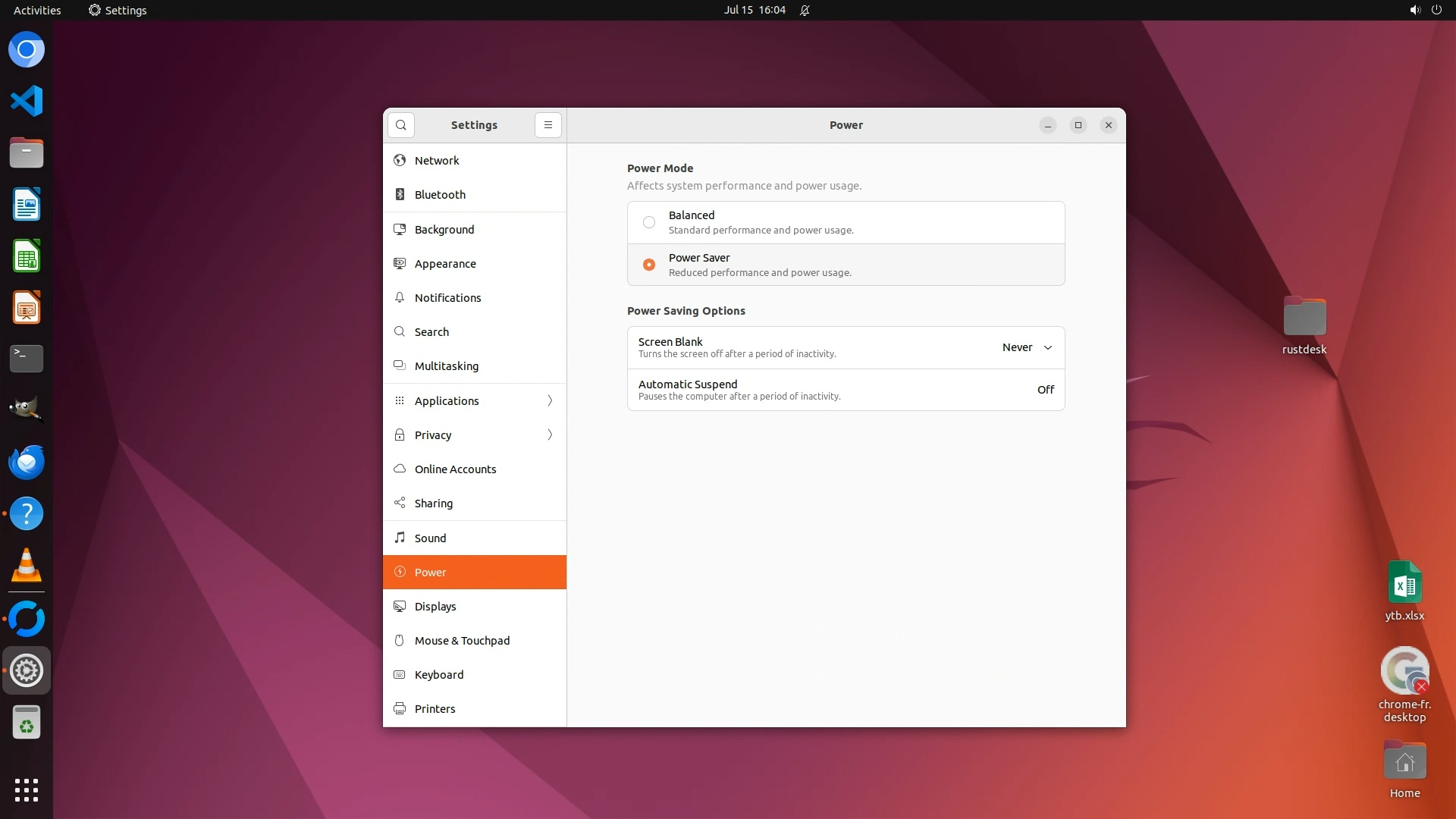Screen dimensions: 1456x819
Task: Expand the Applications submenu chevron
Action: (x=550, y=401)
